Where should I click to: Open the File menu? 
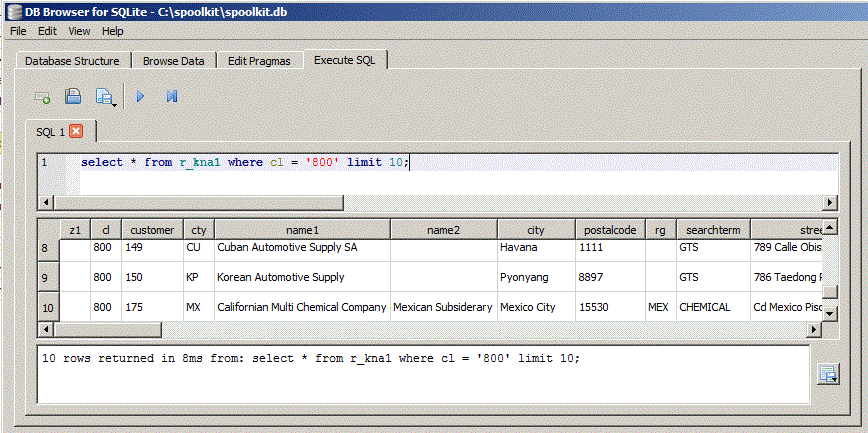[x=18, y=31]
